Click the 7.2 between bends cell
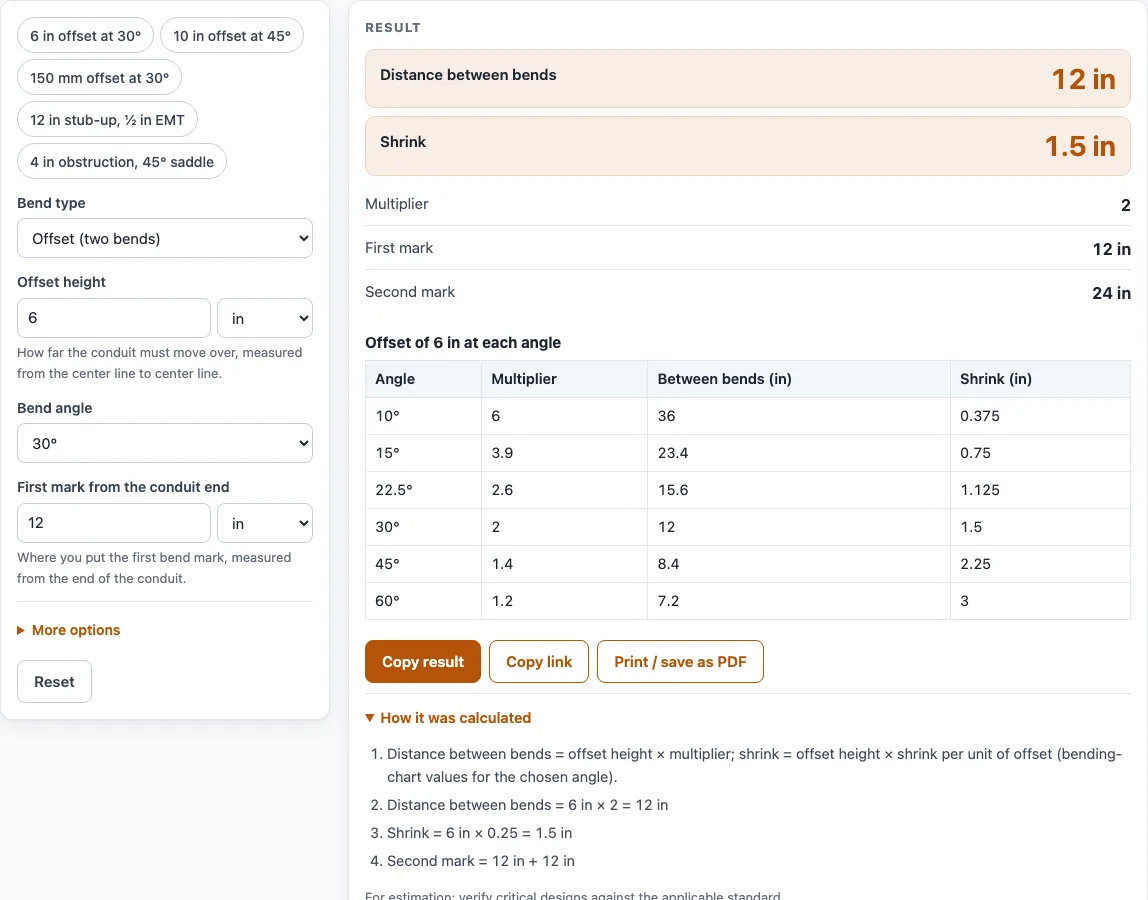This screenshot has width=1148, height=900. [799, 601]
